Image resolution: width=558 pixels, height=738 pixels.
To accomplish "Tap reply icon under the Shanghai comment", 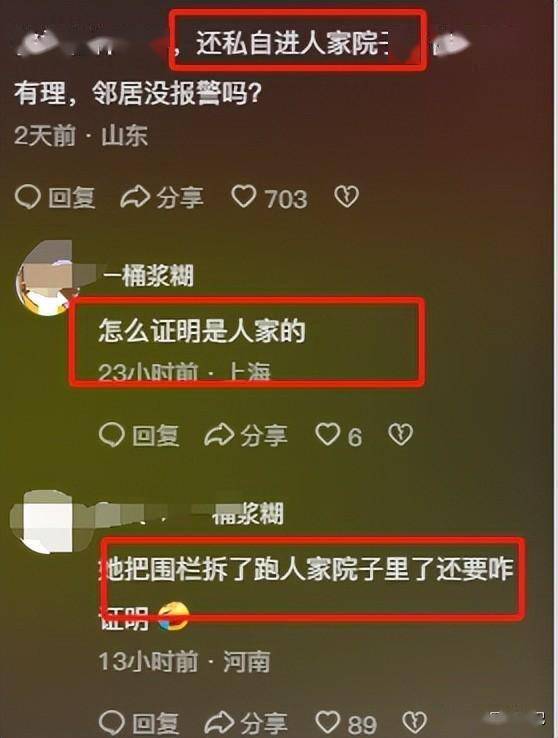I will pos(112,434).
